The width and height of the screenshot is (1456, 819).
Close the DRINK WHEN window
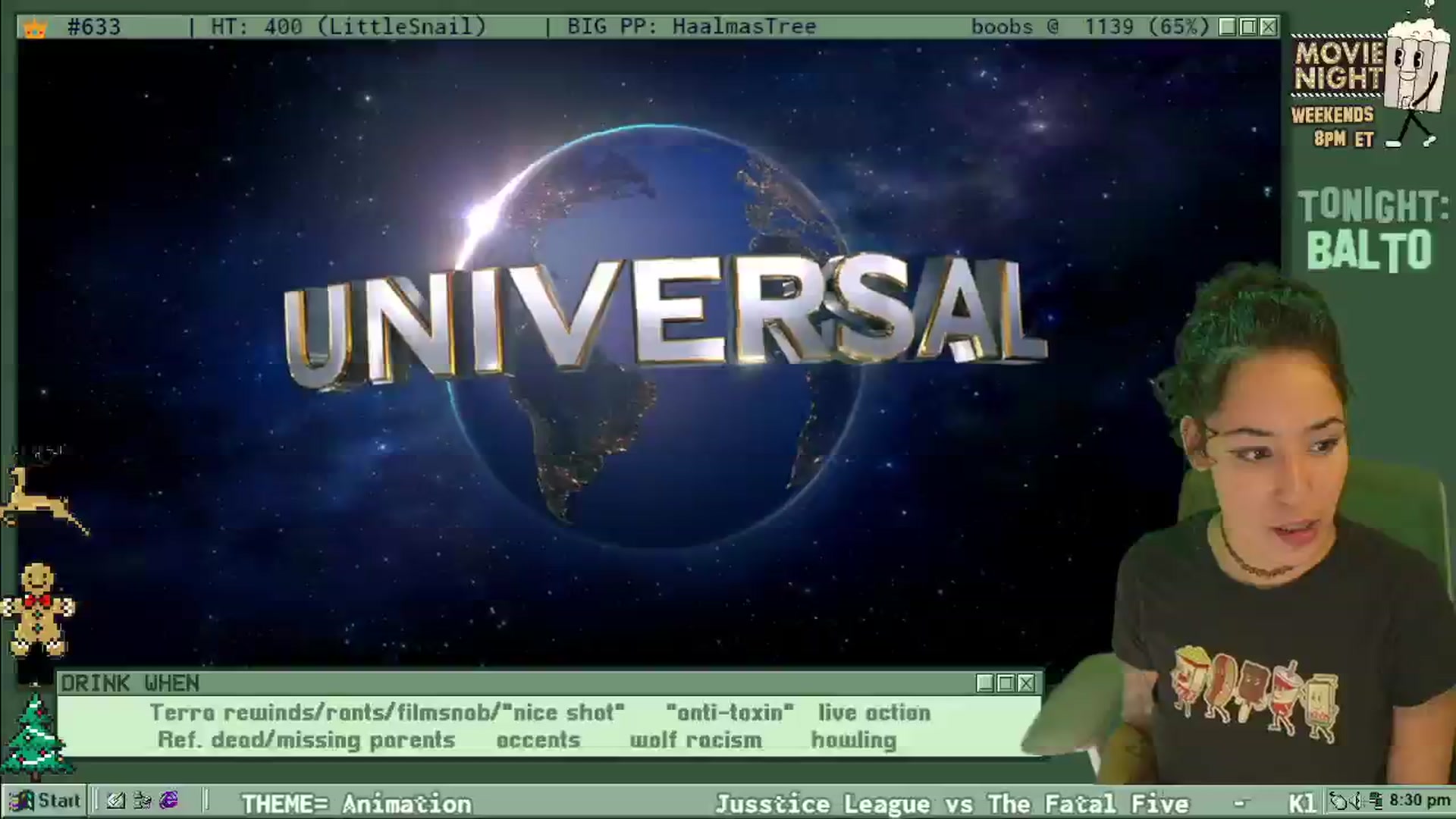point(1026,683)
